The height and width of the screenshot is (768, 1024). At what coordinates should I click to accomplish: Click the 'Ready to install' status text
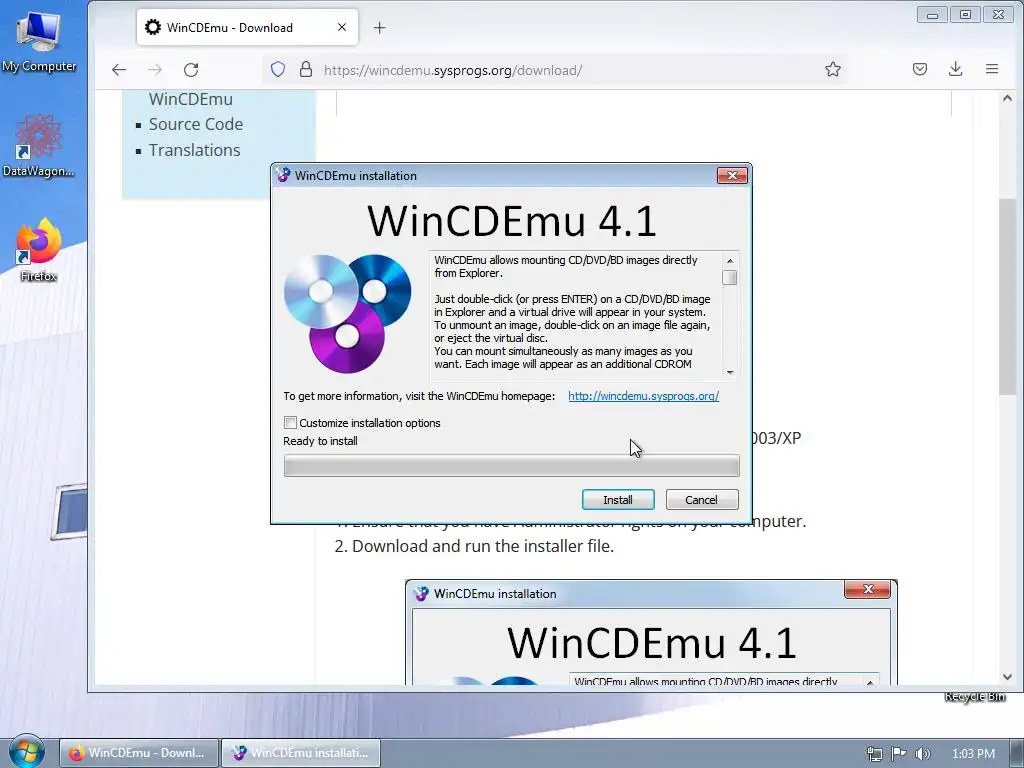(320, 441)
